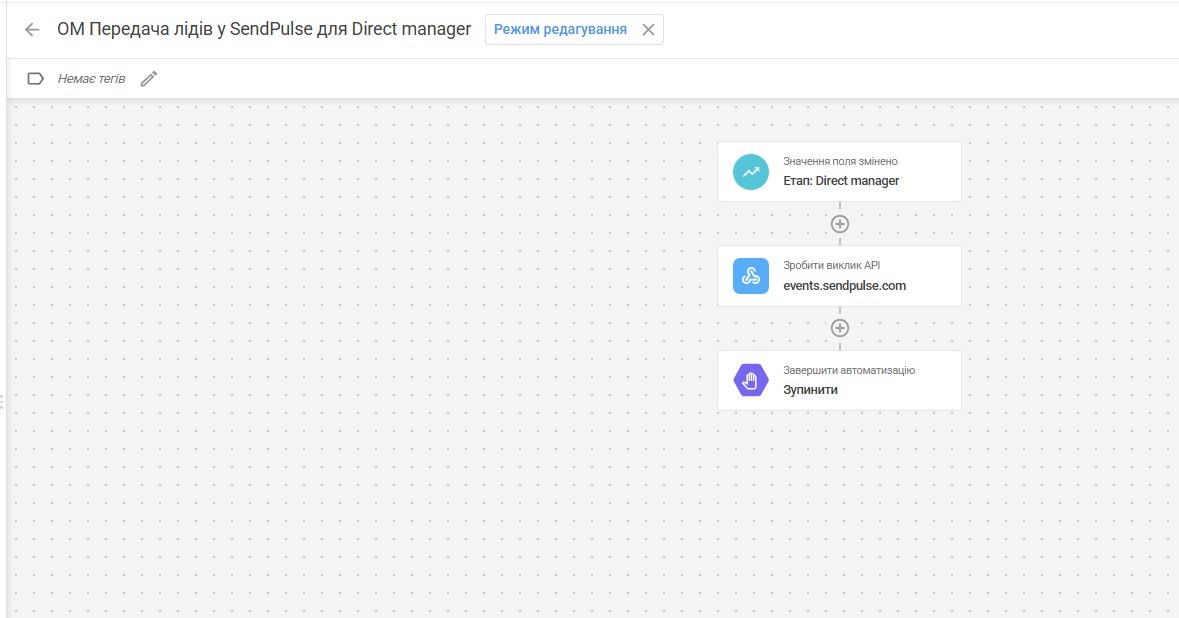The width and height of the screenshot is (1179, 618).
Task: Go back using the left arrow icon
Action: coord(32,29)
